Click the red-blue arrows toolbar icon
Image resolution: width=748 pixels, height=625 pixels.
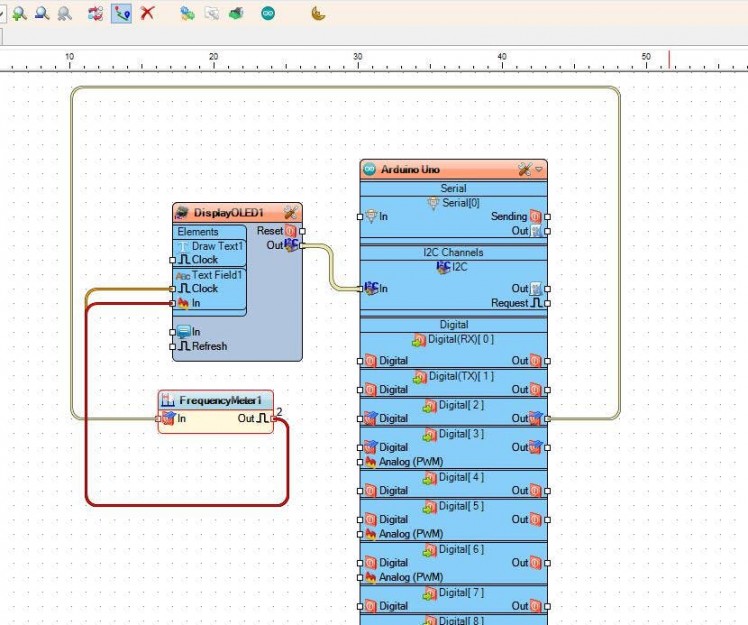coord(96,14)
